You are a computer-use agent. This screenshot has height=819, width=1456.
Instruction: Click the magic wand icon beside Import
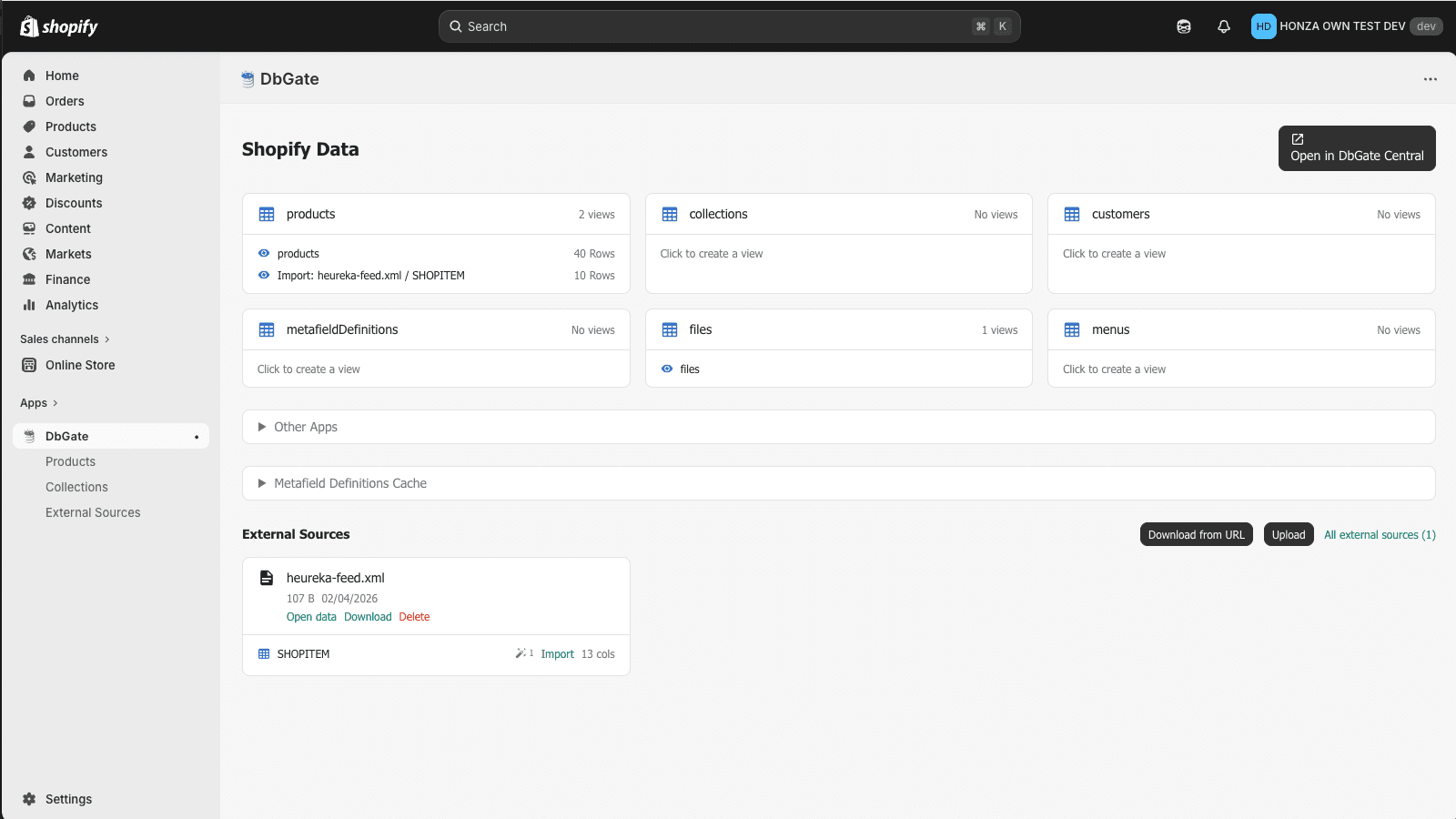[x=521, y=653]
